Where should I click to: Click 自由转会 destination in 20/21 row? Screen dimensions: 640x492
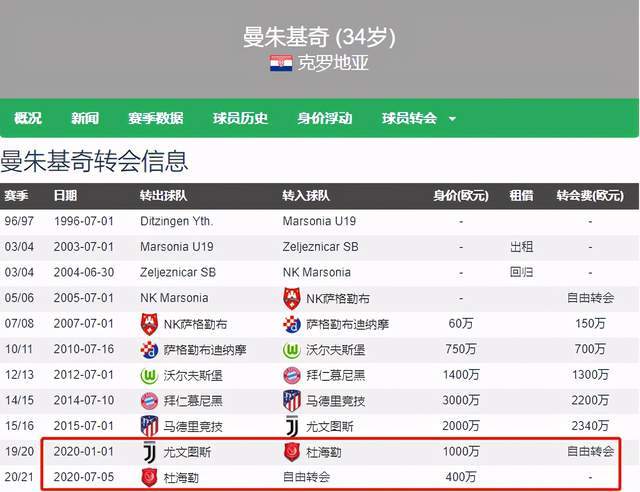tap(306, 477)
